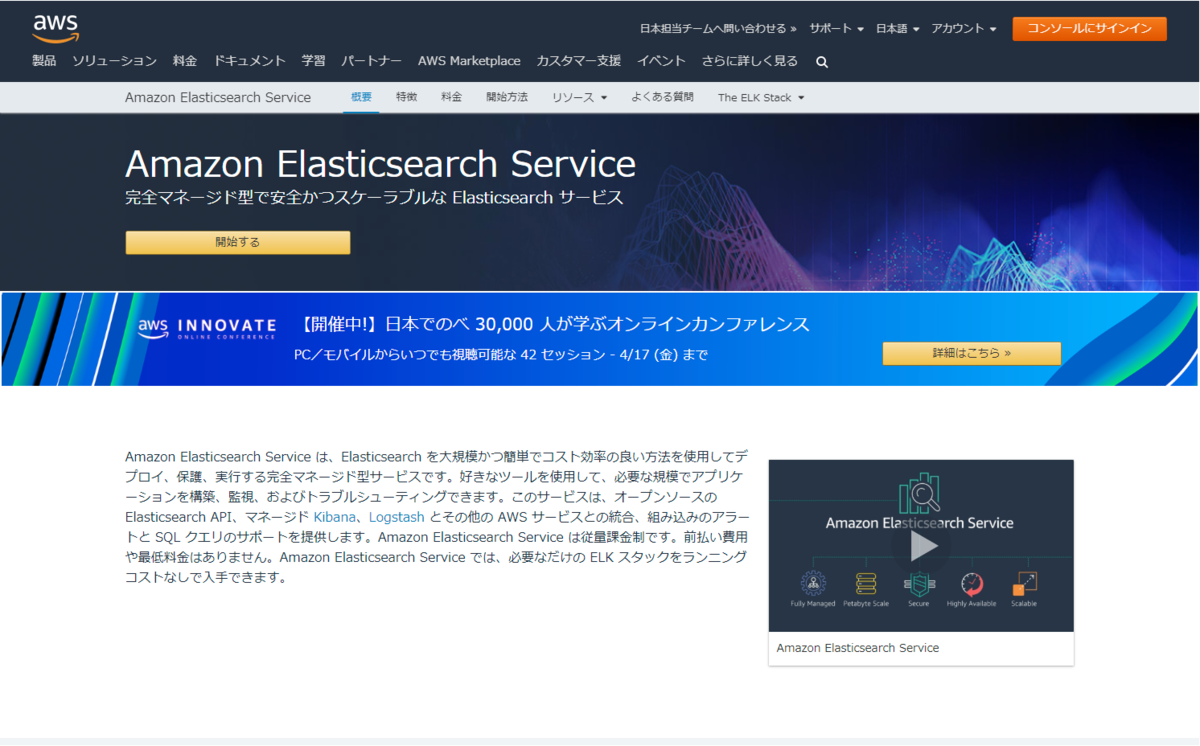Click the 開始する button
The height and width of the screenshot is (746, 1200).
238,242
